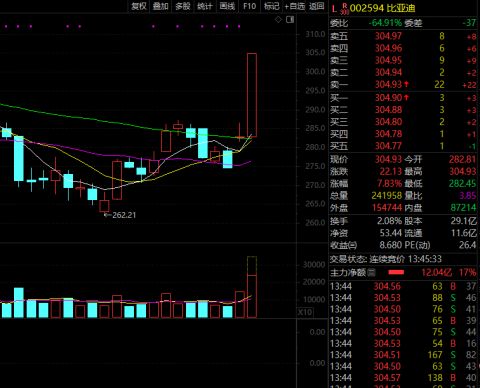Select tick row 304.57 volume 138 B
Screen dimensions: 480x388
403,378
